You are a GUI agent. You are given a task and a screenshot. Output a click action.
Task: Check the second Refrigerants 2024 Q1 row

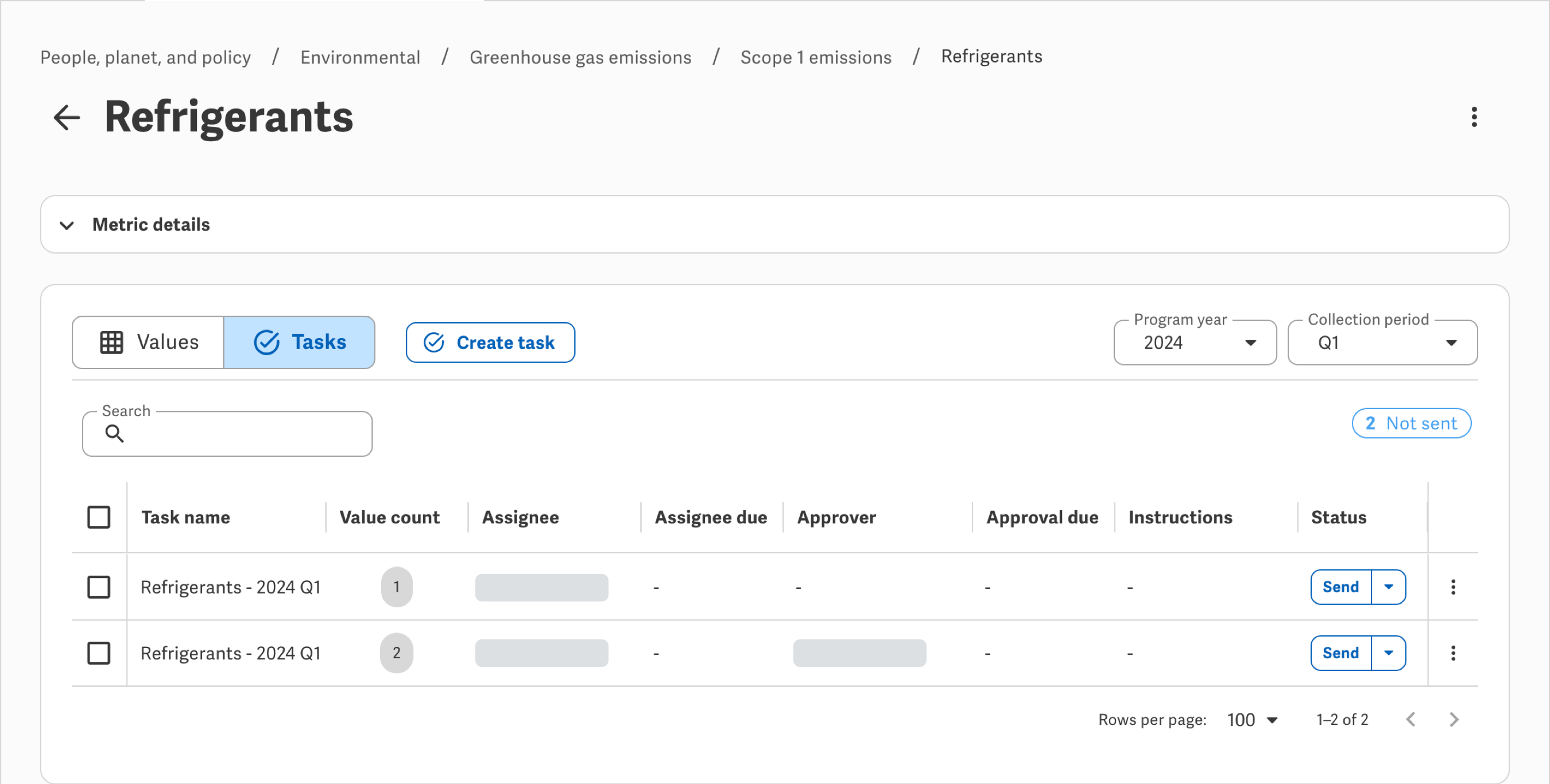pos(99,654)
